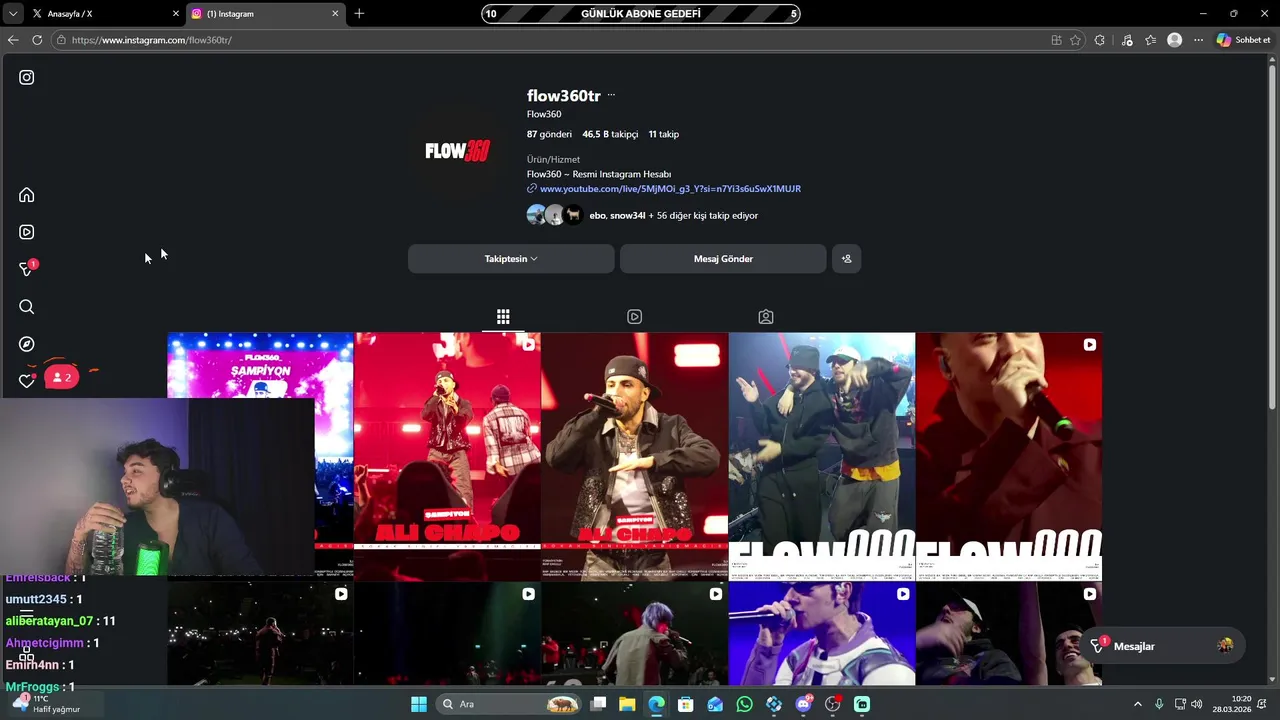Open browser profile avatar icon
Image resolution: width=1280 pixels, height=720 pixels.
(1174, 40)
